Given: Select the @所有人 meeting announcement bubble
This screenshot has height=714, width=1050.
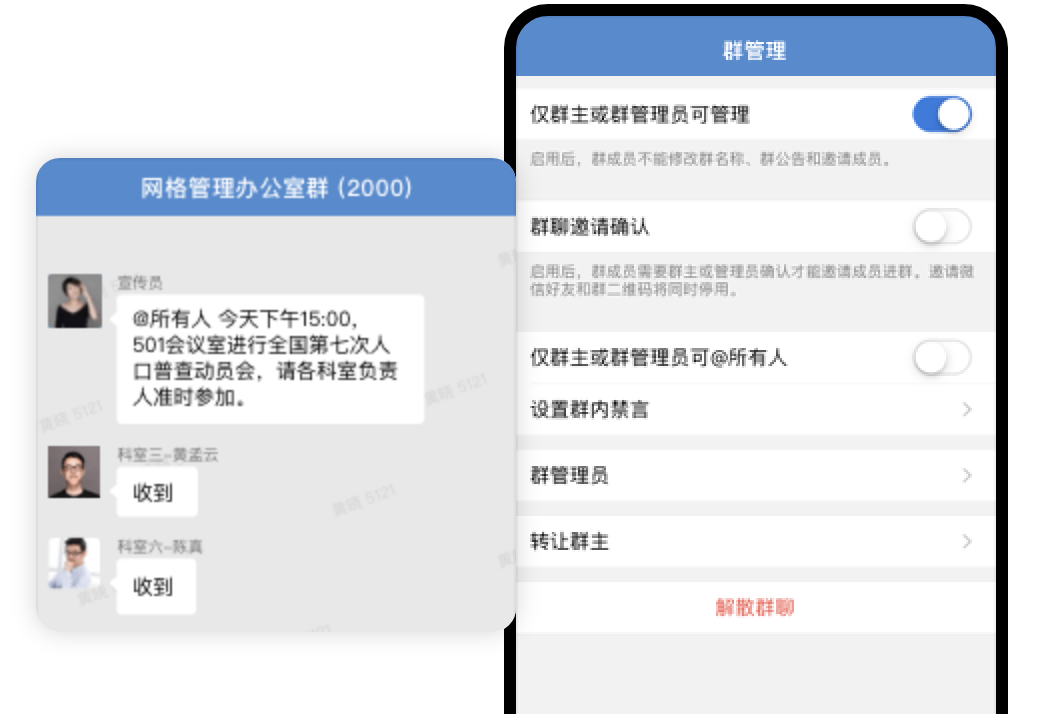Looking at the screenshot, I should [270, 358].
